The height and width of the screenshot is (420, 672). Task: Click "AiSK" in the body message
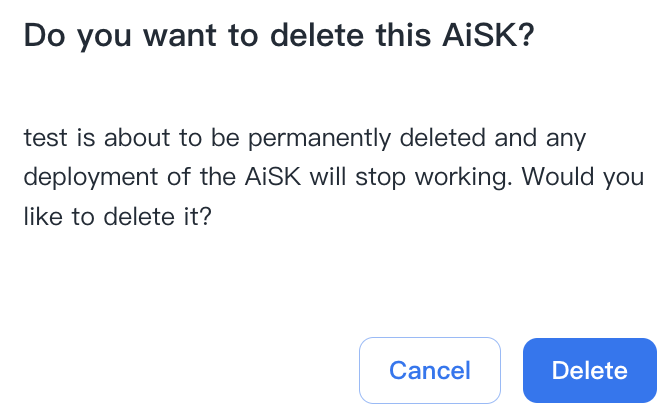270,177
